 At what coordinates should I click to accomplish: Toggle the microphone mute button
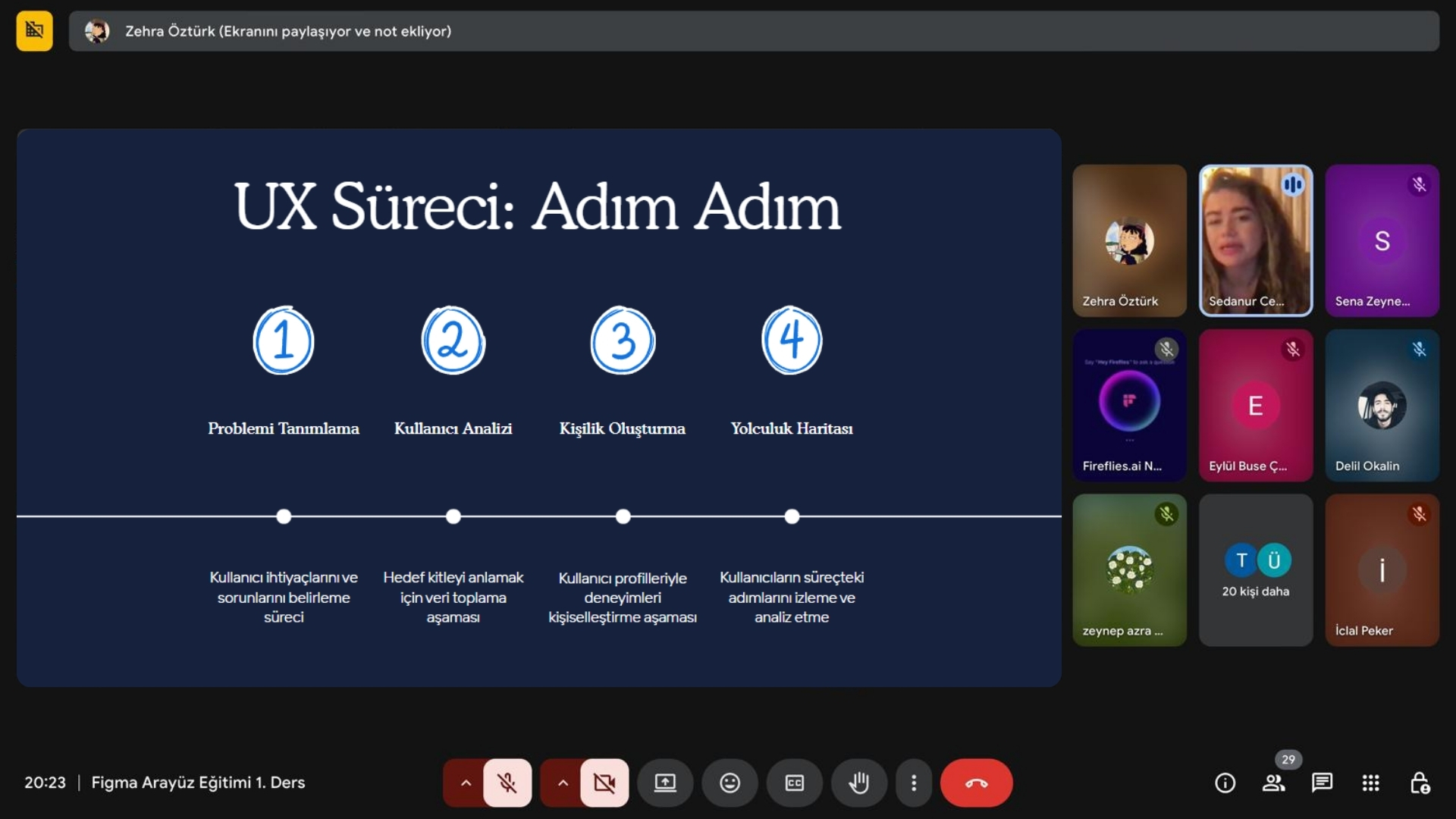pos(507,783)
